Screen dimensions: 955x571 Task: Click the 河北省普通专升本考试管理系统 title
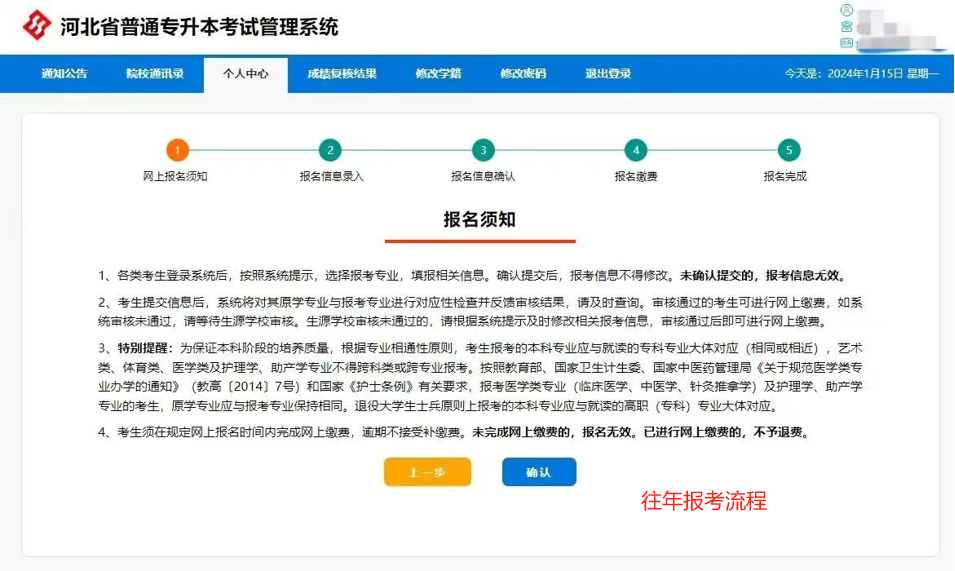pos(199,27)
